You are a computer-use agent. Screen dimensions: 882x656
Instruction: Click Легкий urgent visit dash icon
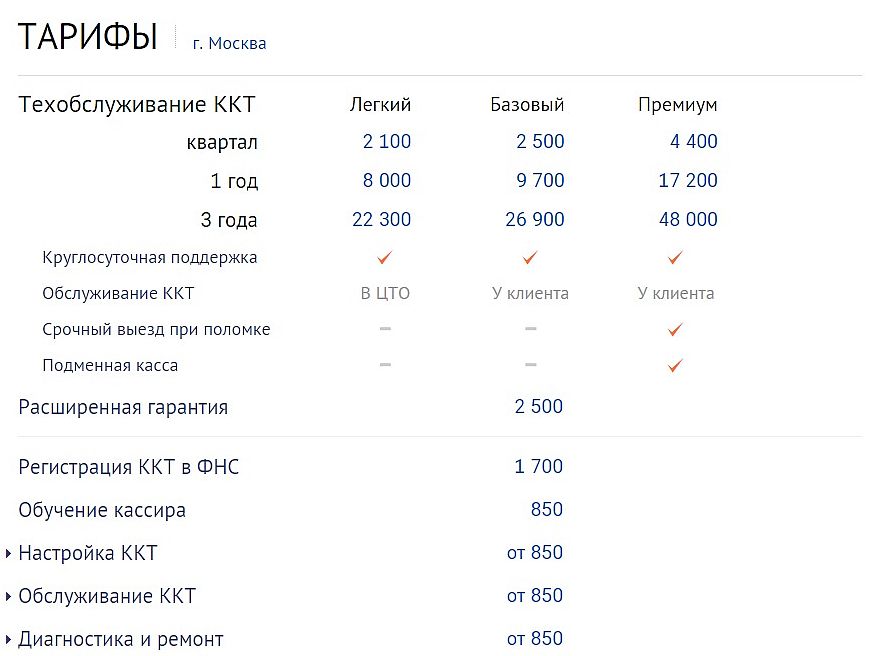[x=385, y=329]
